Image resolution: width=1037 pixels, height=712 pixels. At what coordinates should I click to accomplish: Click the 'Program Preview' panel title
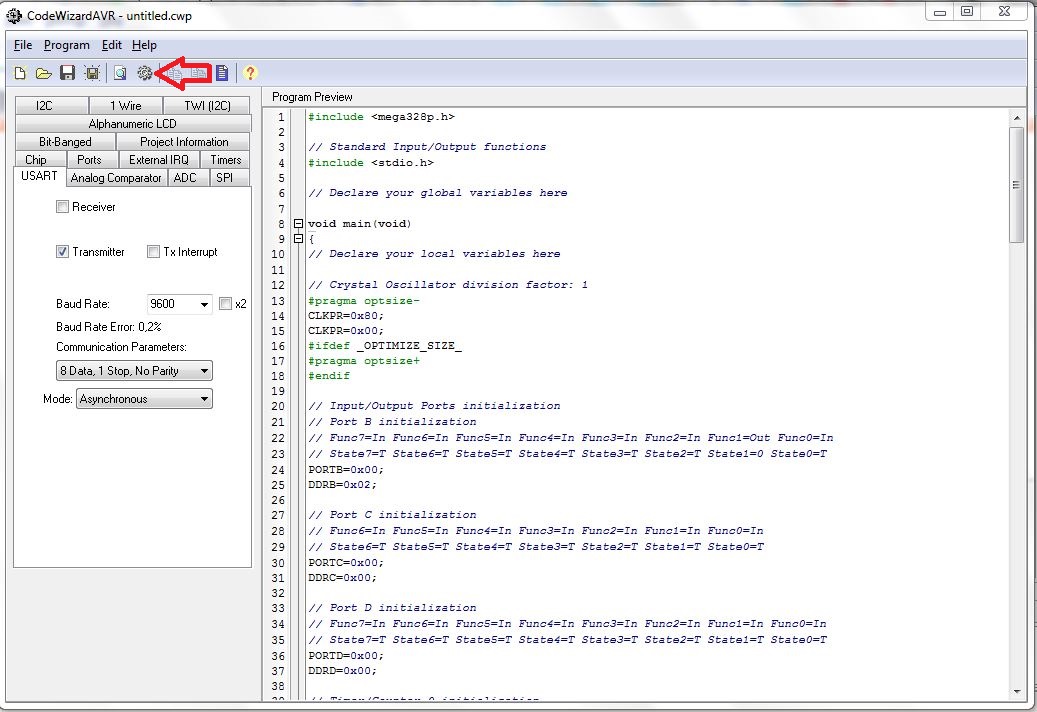[312, 97]
